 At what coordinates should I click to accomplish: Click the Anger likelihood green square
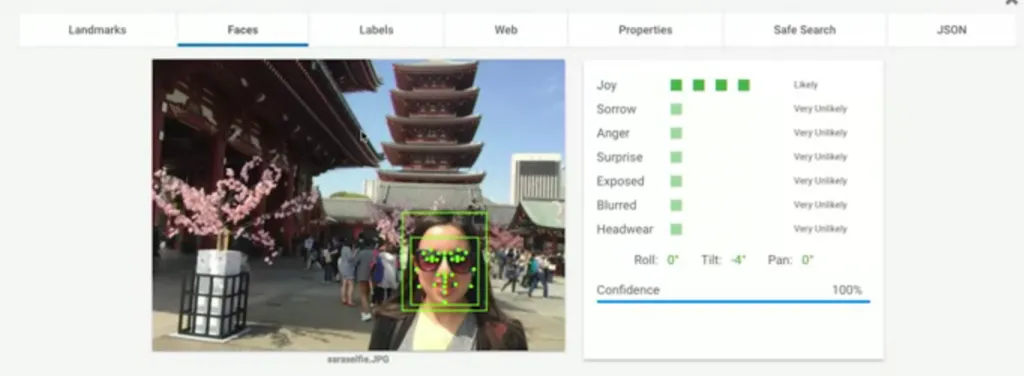(x=676, y=133)
